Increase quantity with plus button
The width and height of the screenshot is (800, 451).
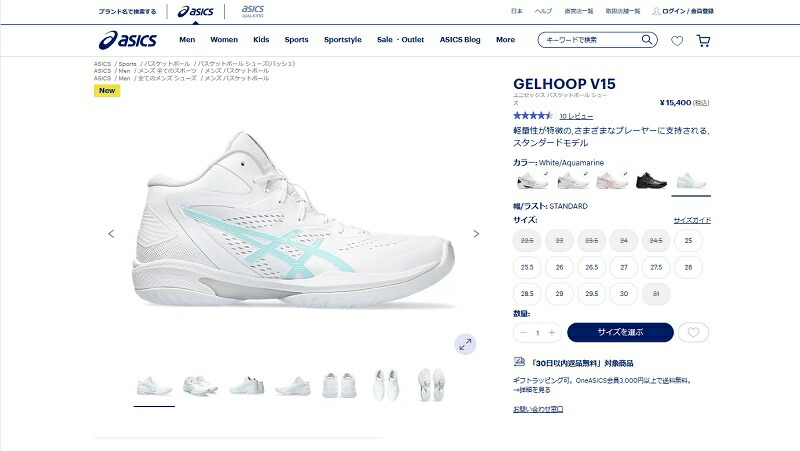point(552,333)
